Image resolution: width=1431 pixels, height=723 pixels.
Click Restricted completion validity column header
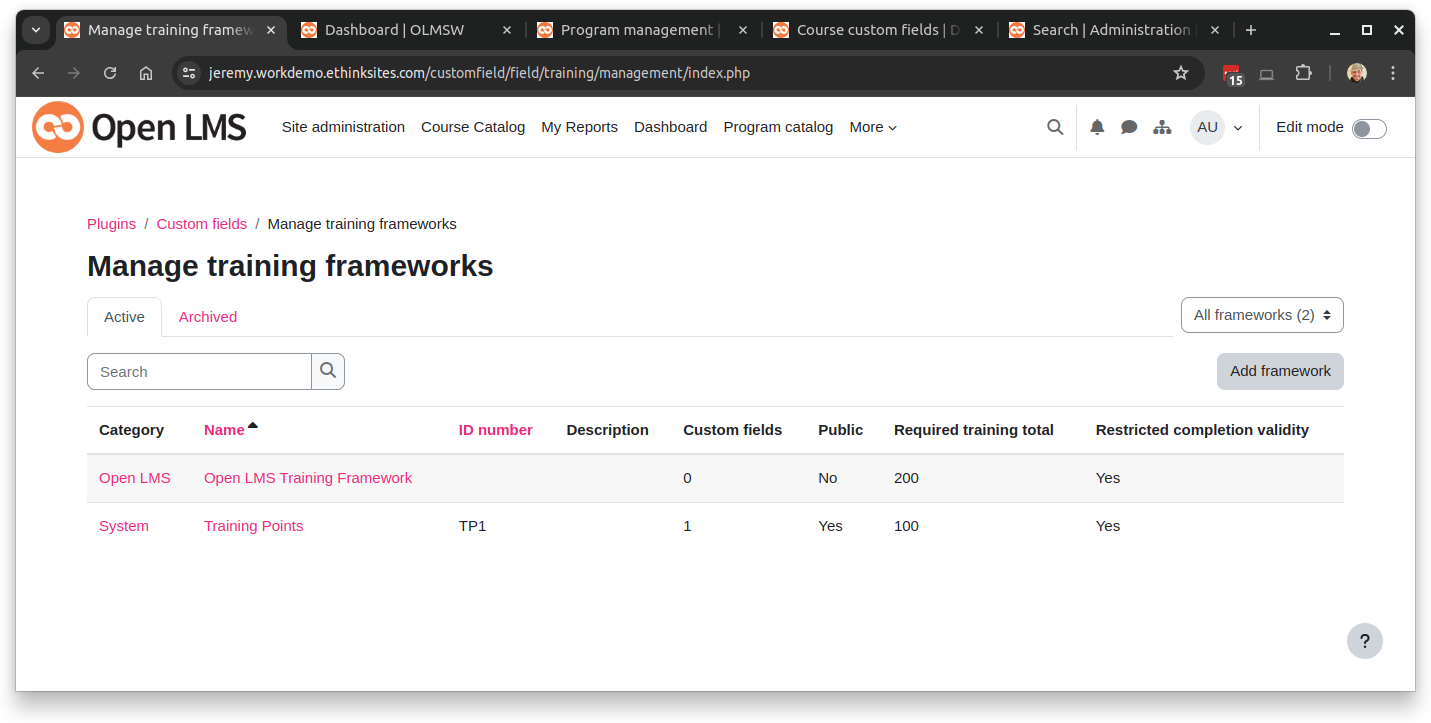coord(1202,430)
